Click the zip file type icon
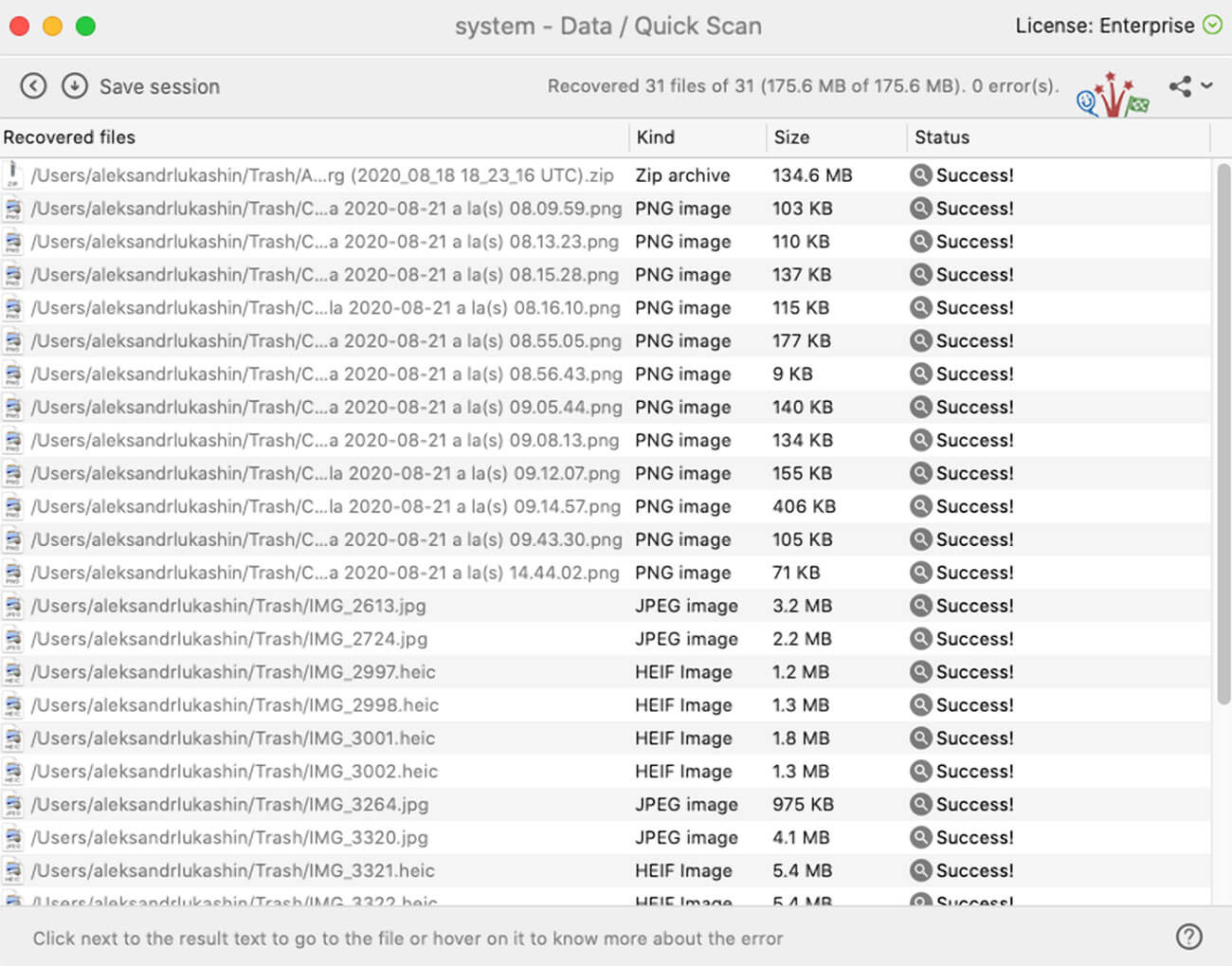Image resolution: width=1232 pixels, height=966 pixels. (13, 174)
